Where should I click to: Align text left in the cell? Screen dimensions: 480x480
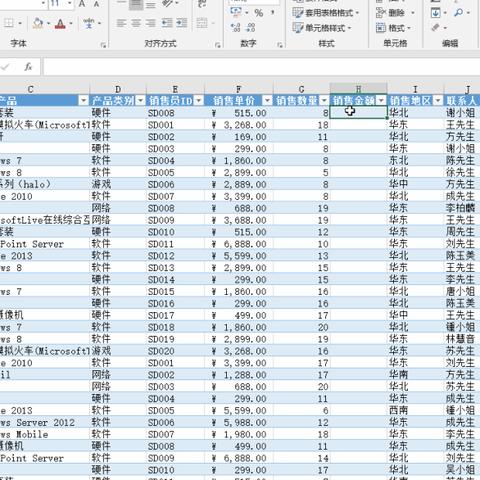[x=121, y=23]
